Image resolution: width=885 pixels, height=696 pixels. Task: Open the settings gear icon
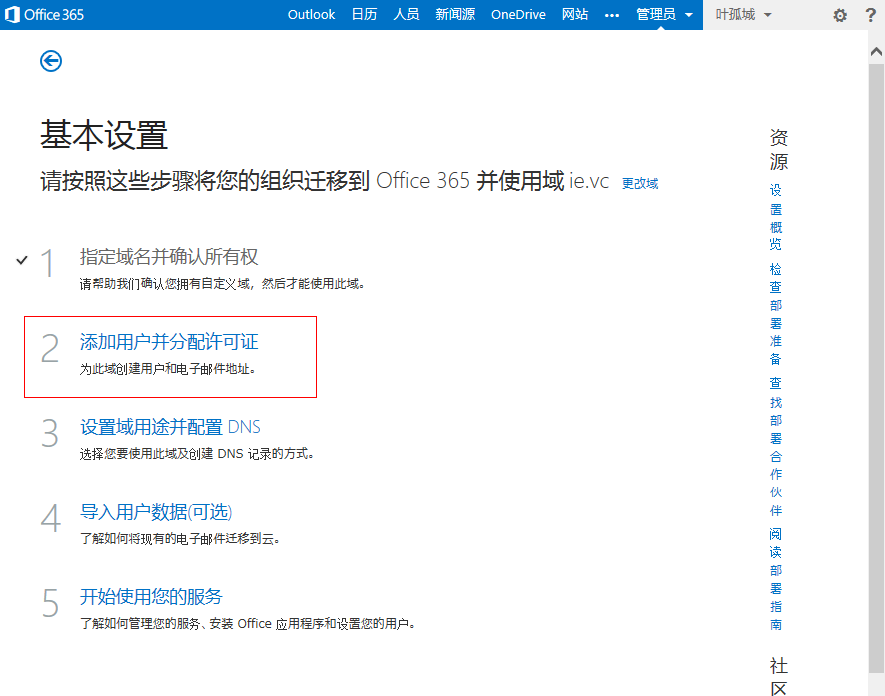click(840, 15)
